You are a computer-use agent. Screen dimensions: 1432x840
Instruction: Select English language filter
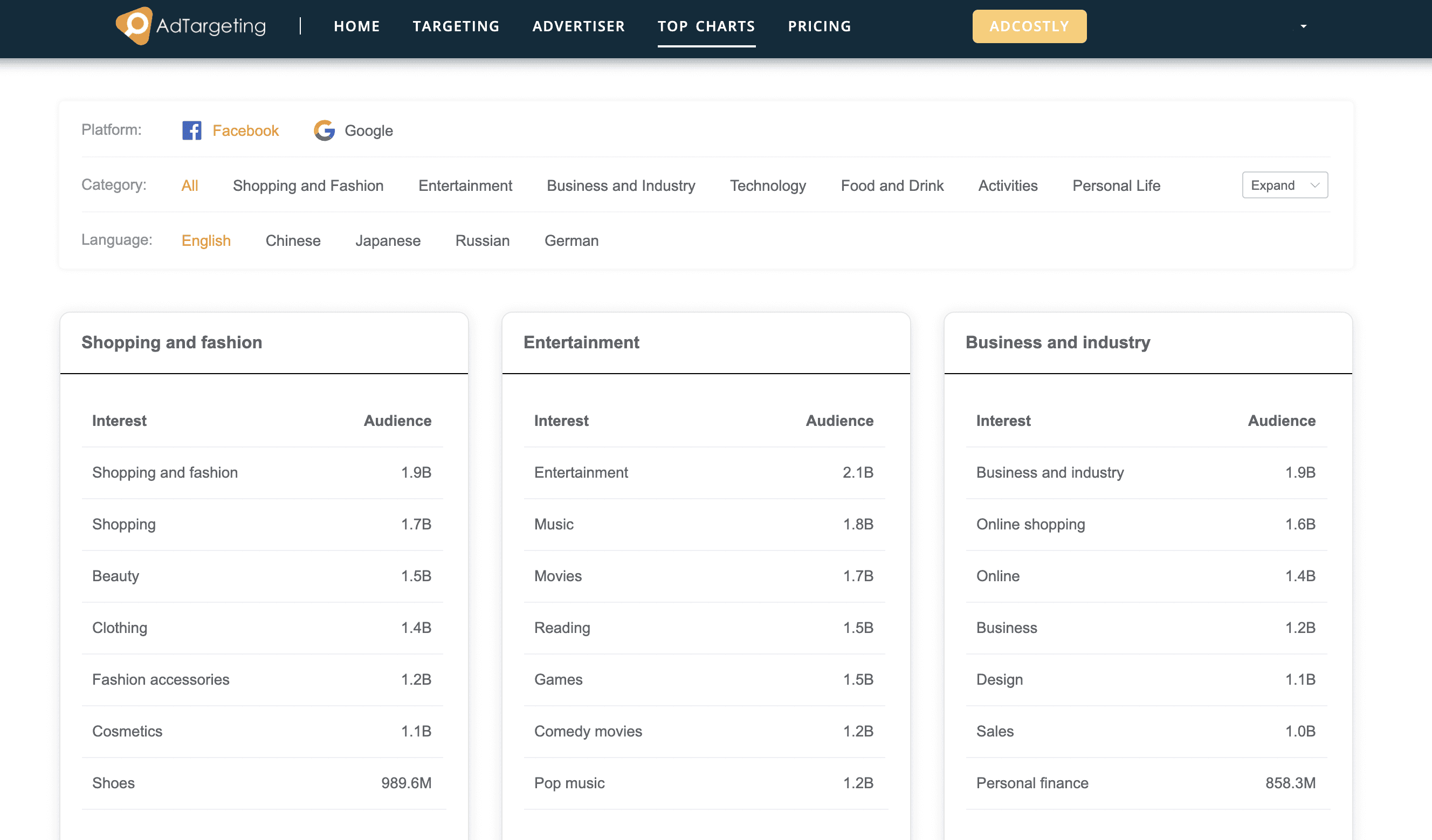(x=206, y=240)
